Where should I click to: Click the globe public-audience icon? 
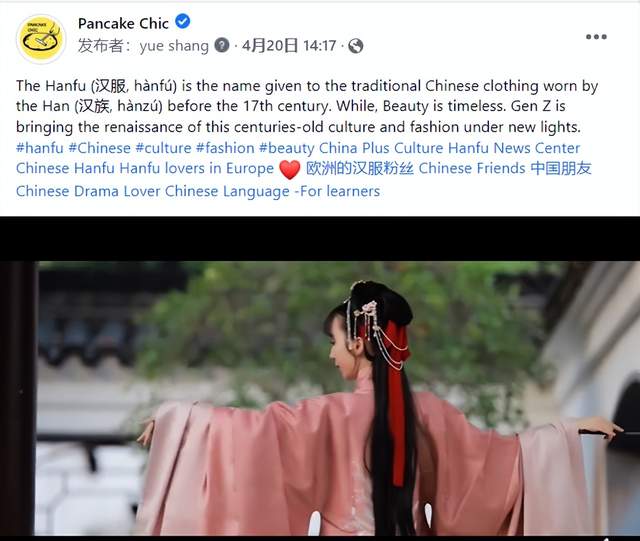pyautogui.click(x=356, y=46)
